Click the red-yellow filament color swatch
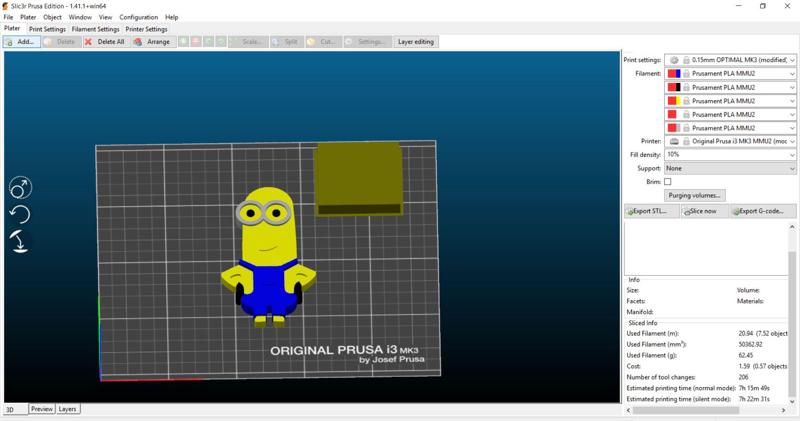 pos(674,101)
